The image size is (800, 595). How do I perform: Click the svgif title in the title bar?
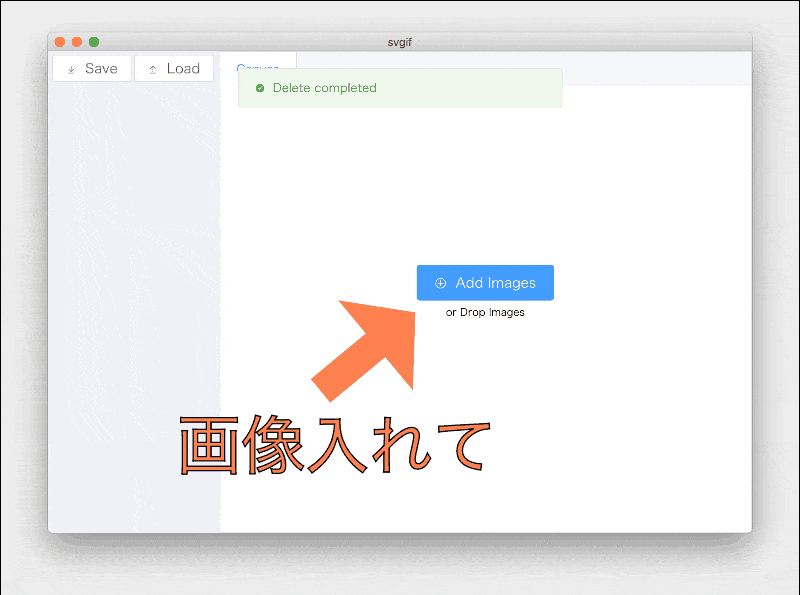coord(399,42)
